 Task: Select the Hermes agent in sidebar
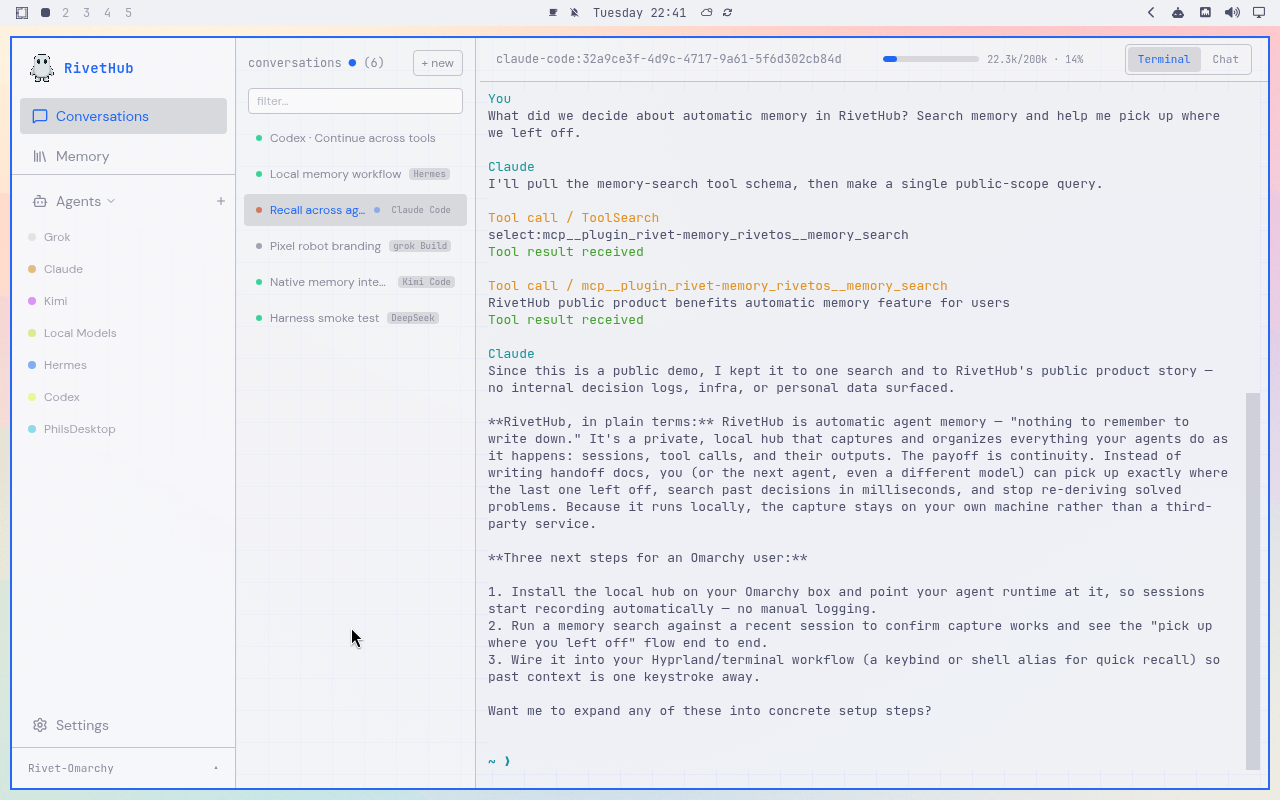123,365
